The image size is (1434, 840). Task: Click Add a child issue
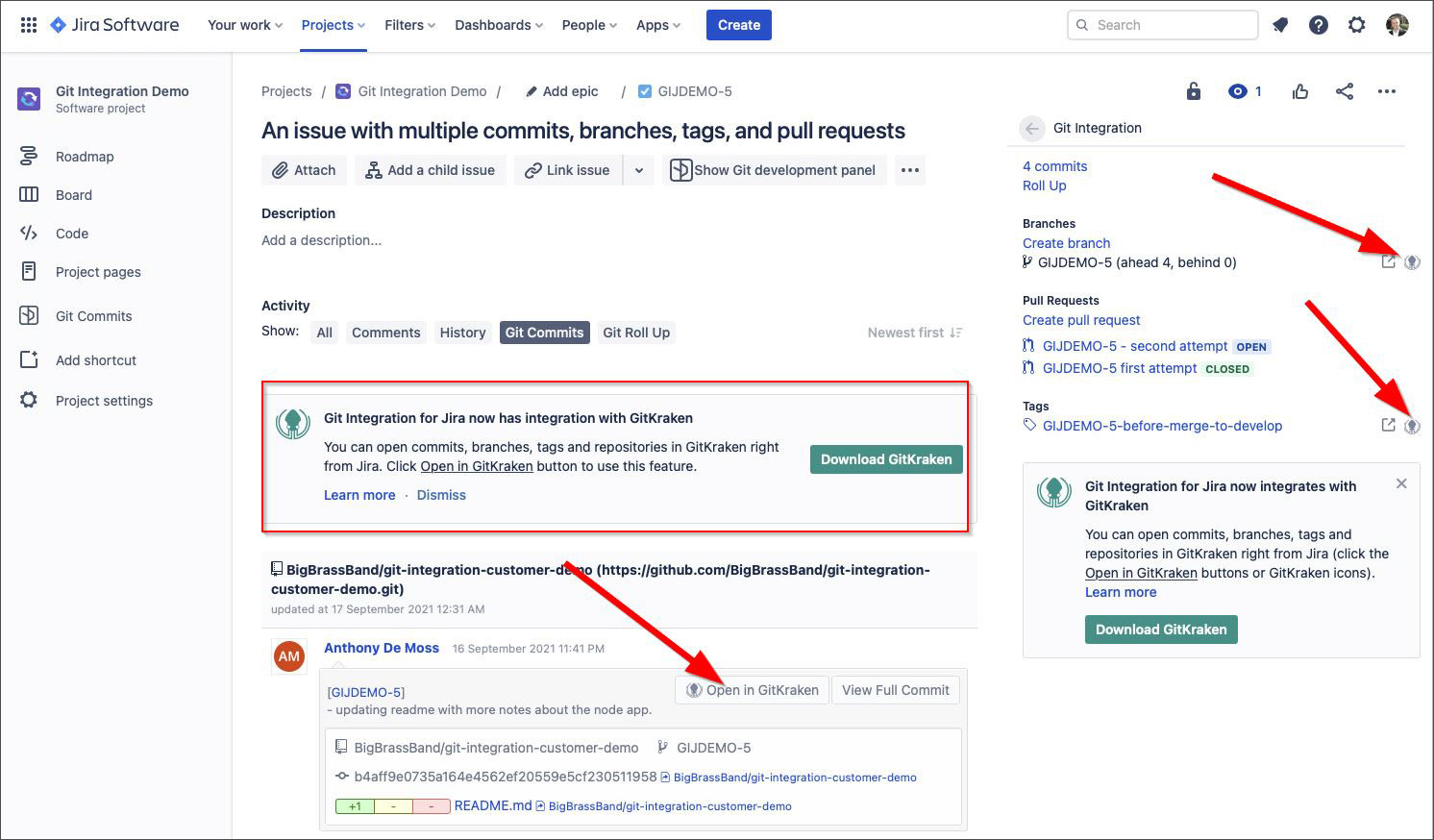click(431, 170)
